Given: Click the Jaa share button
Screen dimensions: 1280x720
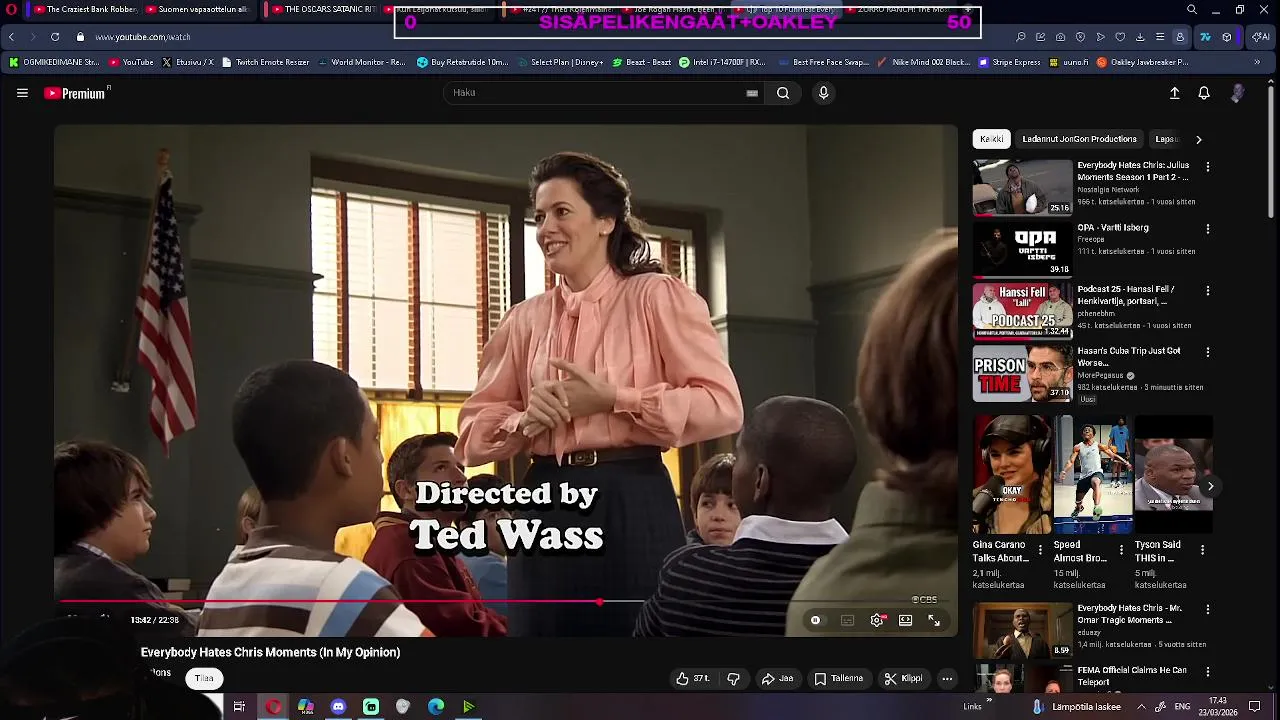Looking at the screenshot, I should click(x=777, y=678).
